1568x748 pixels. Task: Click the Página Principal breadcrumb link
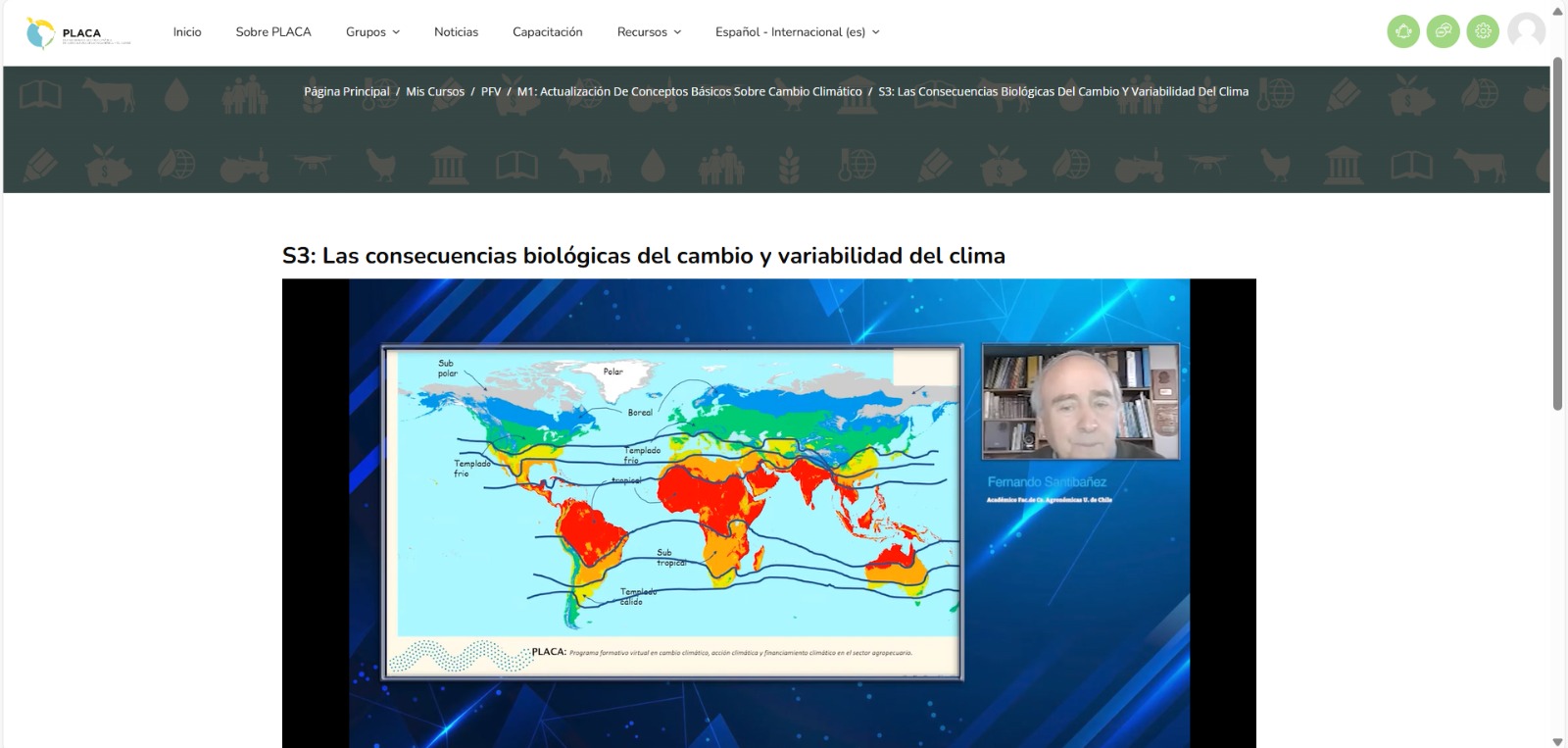click(347, 91)
